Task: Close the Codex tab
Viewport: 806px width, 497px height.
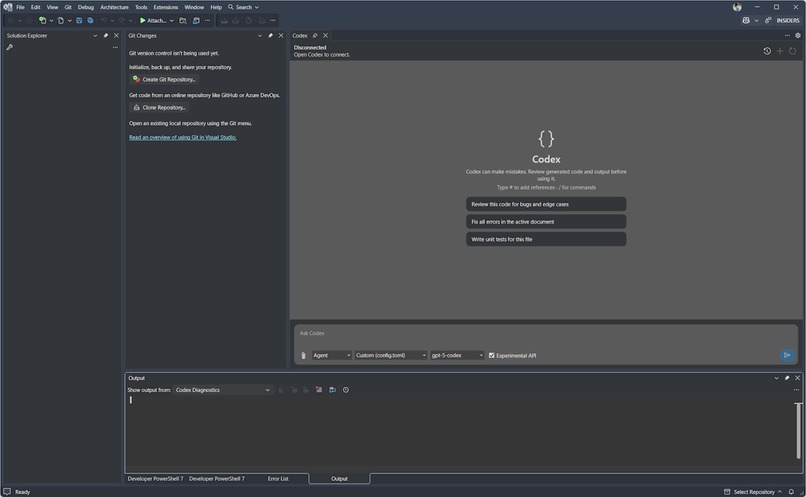Action: [325, 35]
